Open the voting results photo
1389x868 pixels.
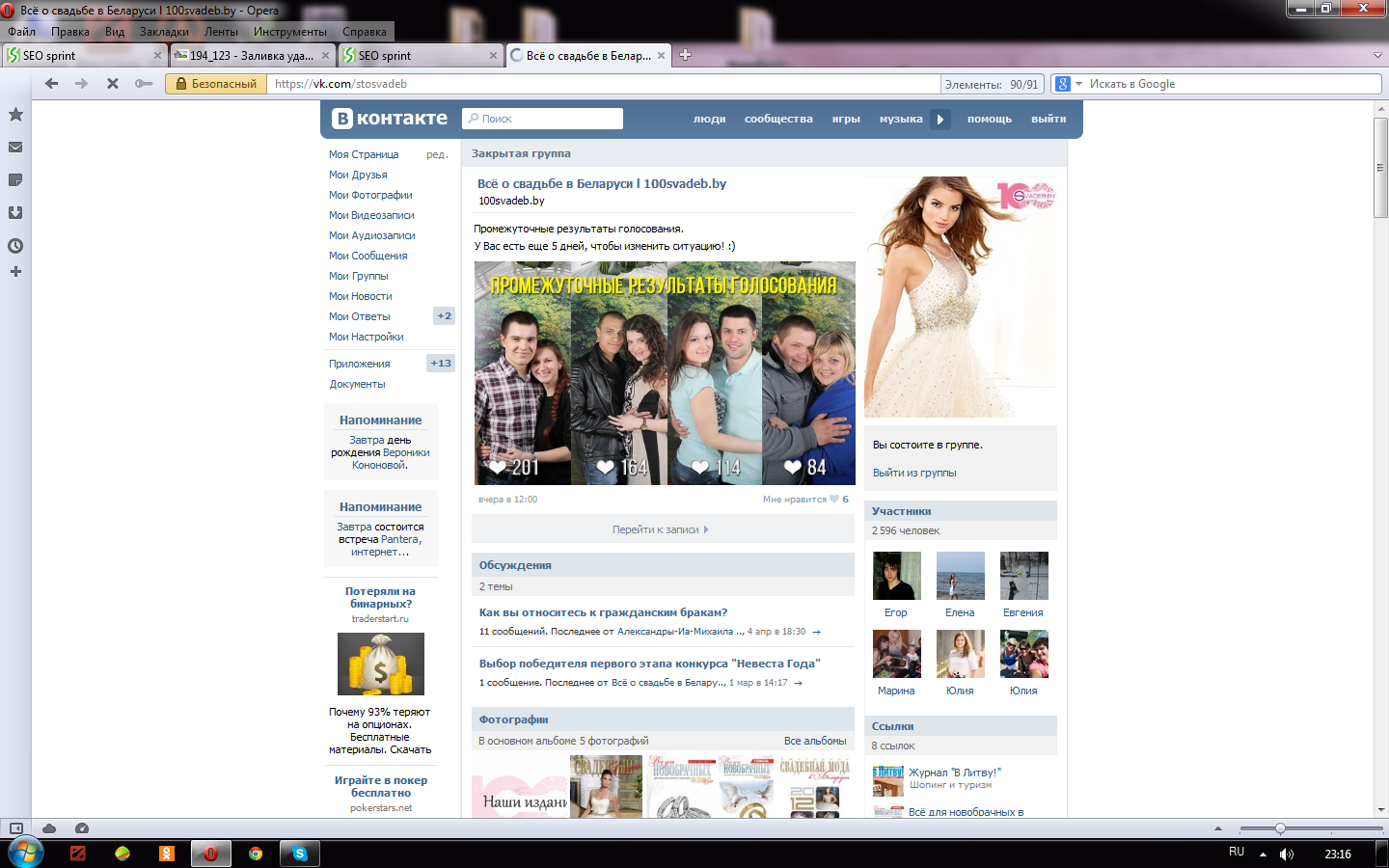click(x=665, y=373)
